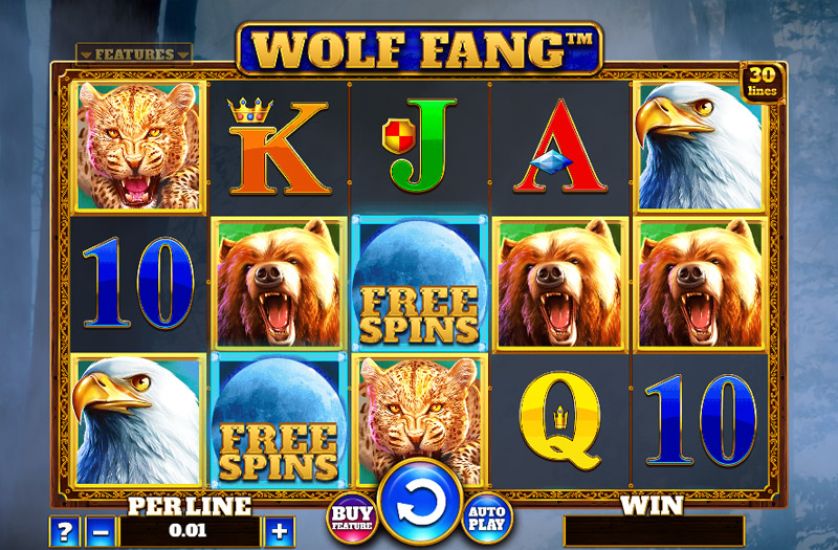Image resolution: width=838 pixels, height=550 pixels.
Task: Open the 30 lines paytable badge
Action: [762, 83]
